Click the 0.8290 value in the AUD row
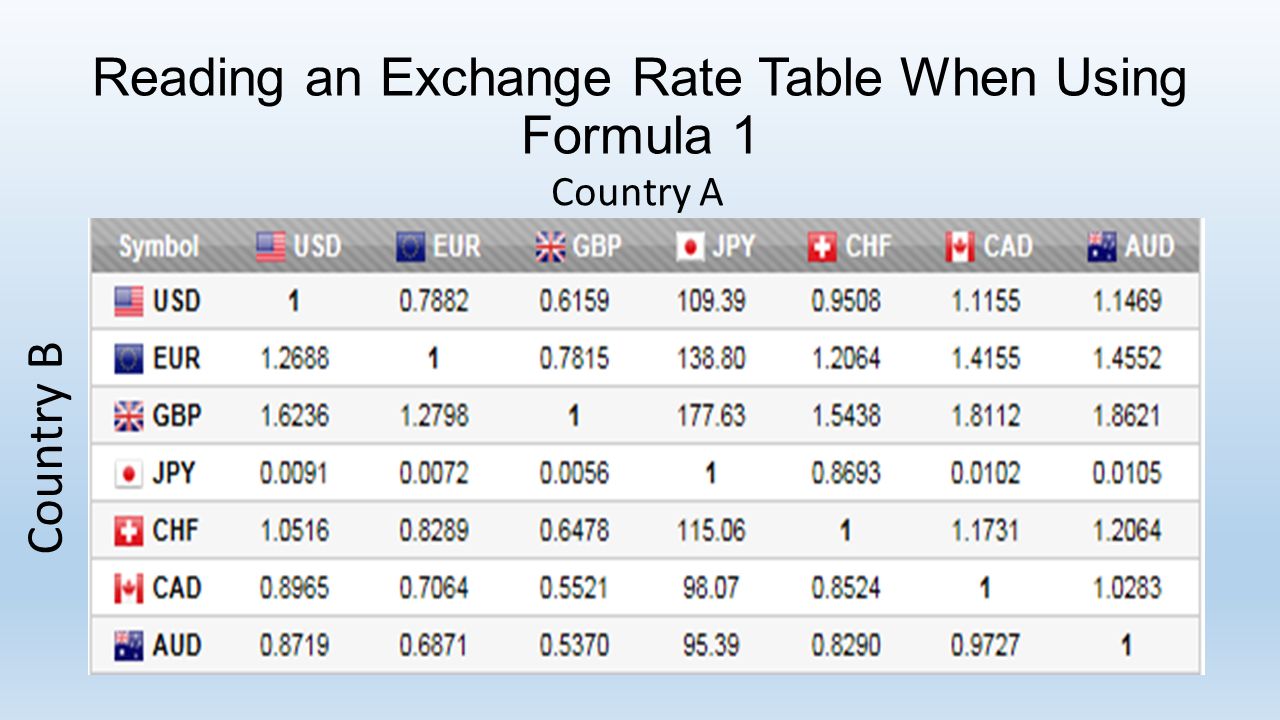The image size is (1280, 720). pos(846,646)
